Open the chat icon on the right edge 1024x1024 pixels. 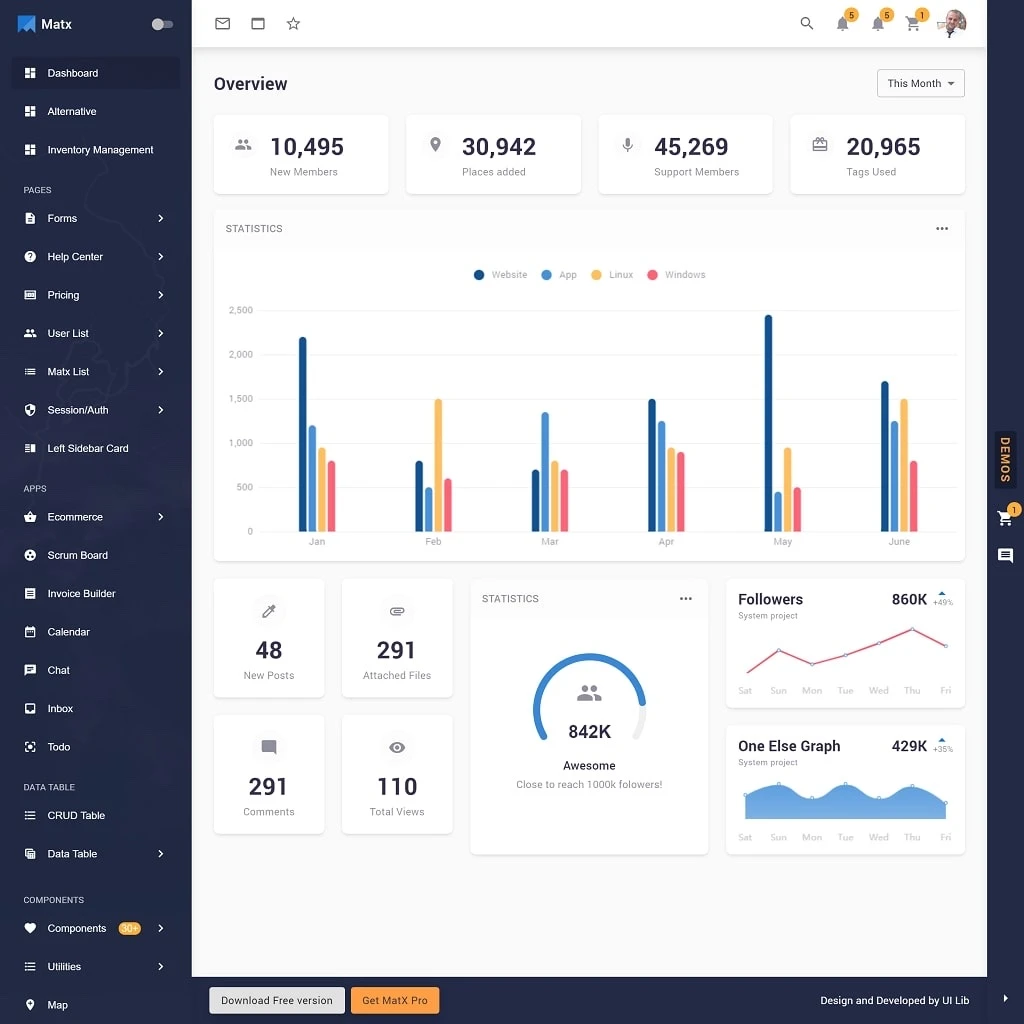1005,555
